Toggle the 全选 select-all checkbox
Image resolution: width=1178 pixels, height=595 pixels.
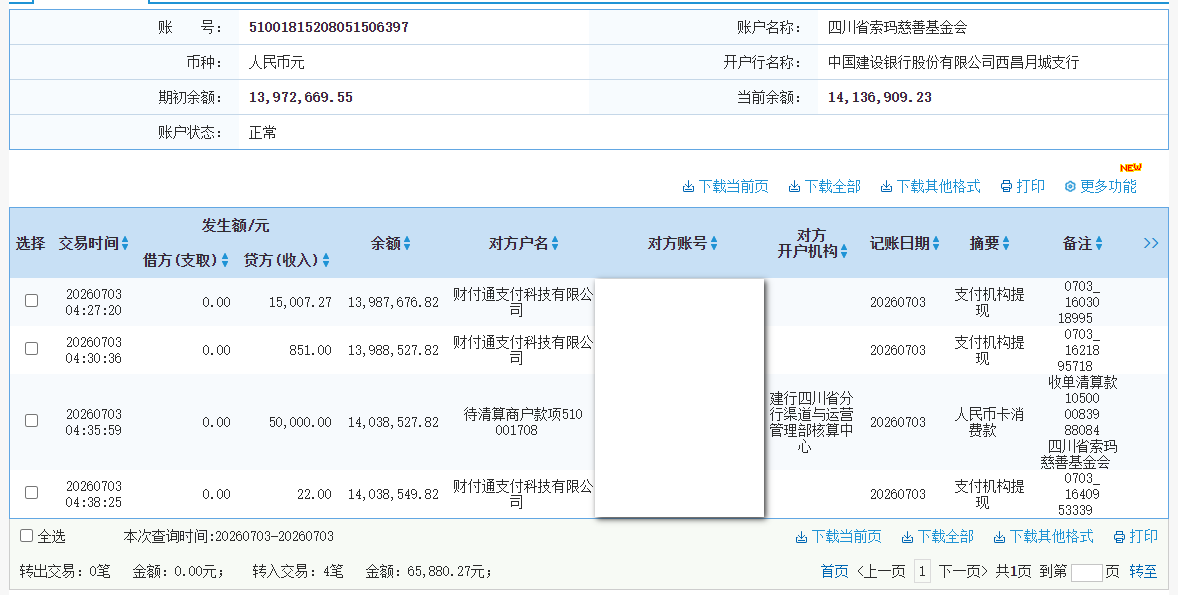(x=26, y=536)
